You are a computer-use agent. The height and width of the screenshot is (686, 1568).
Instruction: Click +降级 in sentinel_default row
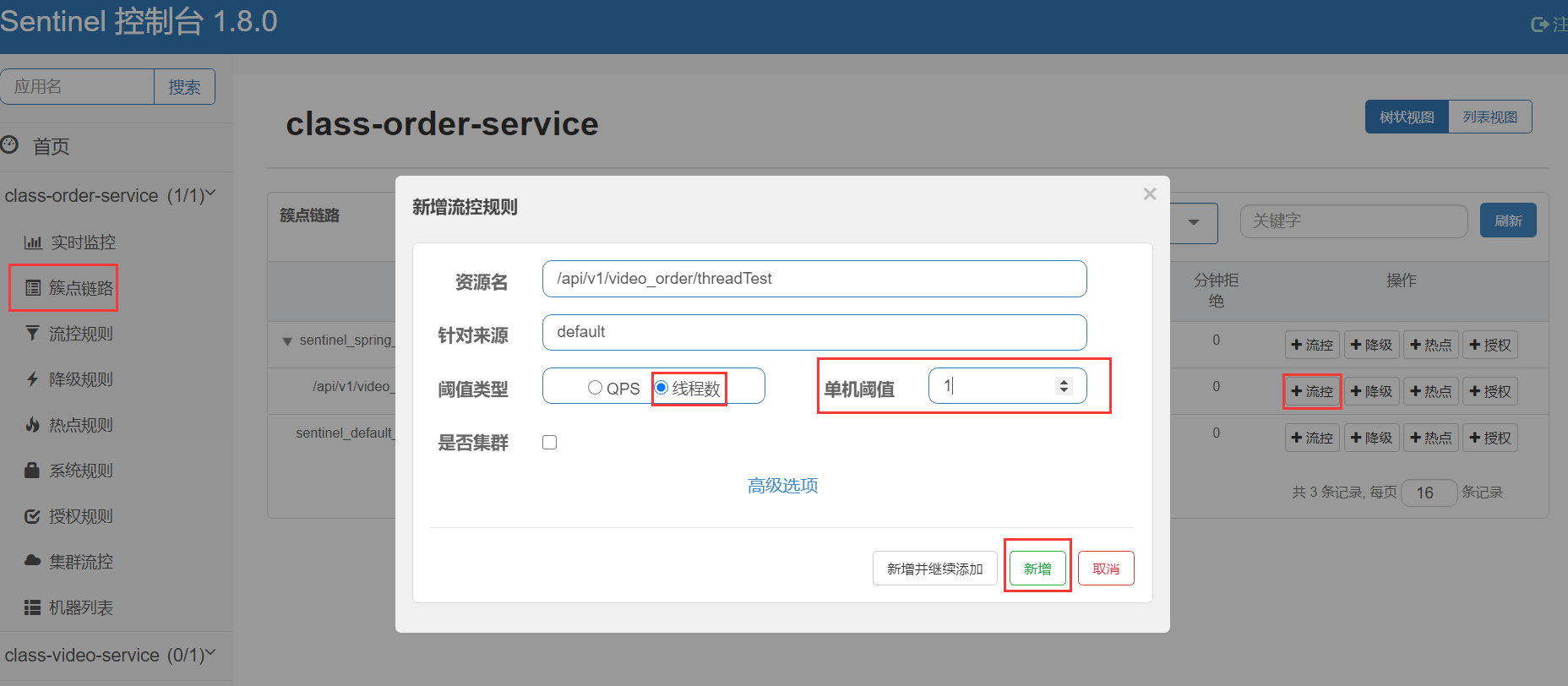[1371, 438]
